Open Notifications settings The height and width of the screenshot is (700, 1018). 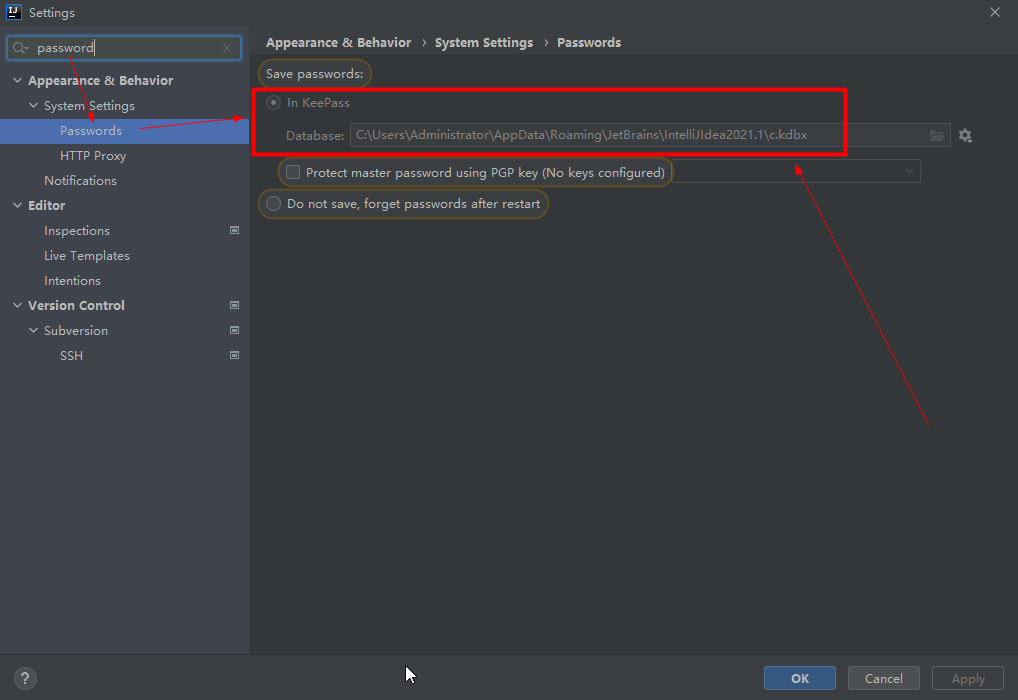pyautogui.click(x=81, y=181)
